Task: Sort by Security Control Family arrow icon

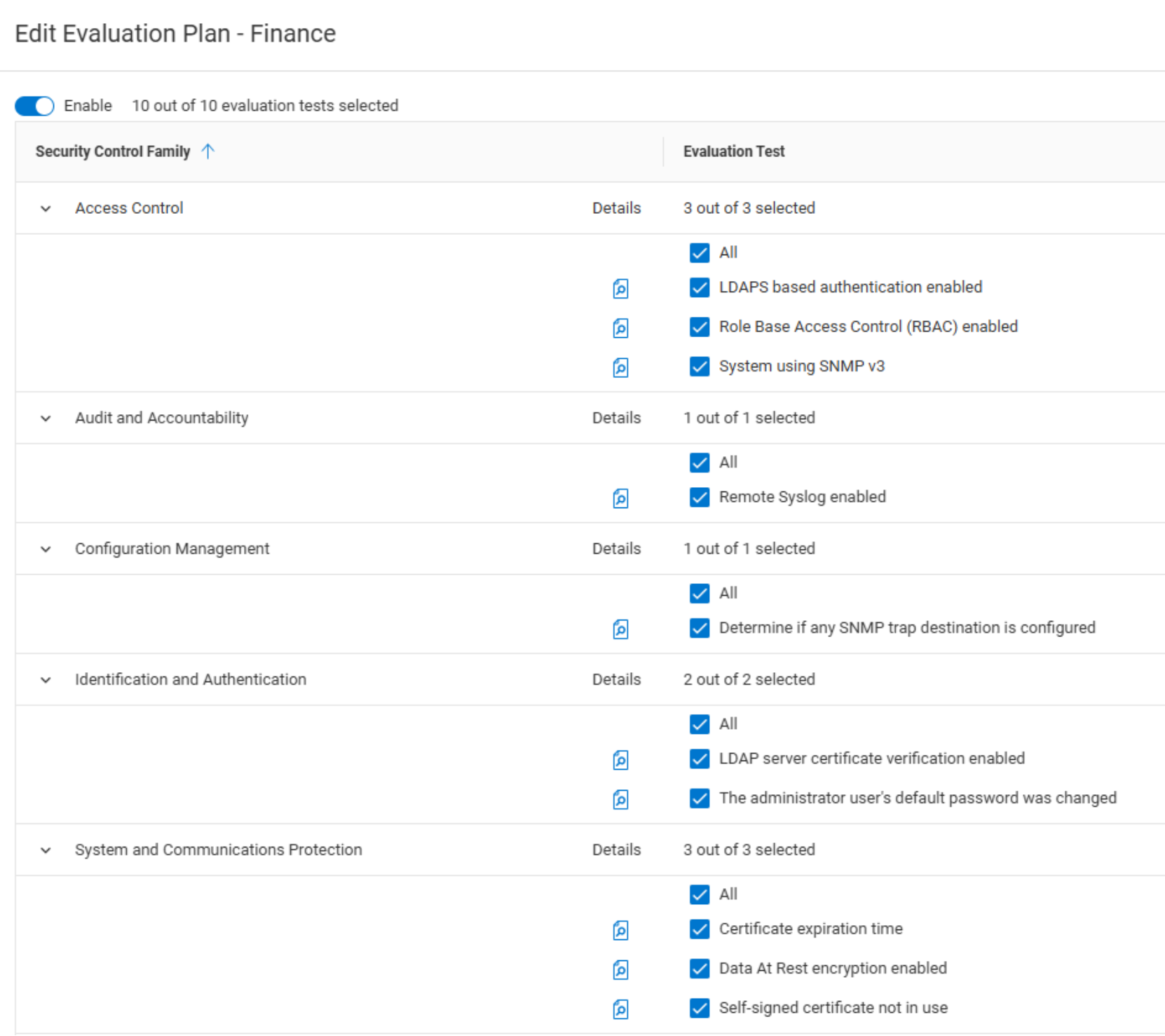Action: pos(208,151)
